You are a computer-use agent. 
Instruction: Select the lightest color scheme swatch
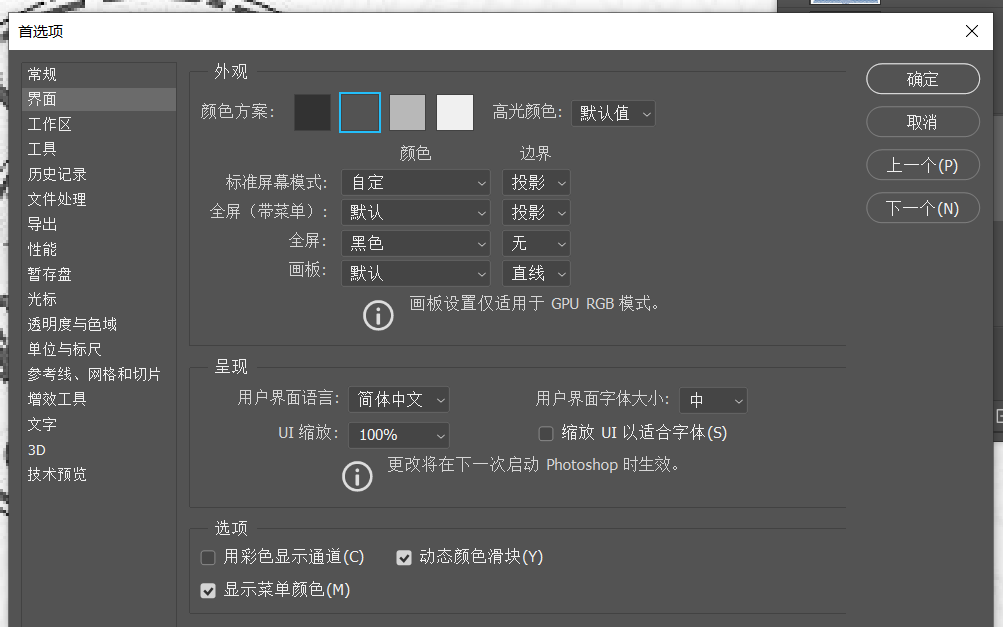click(455, 112)
